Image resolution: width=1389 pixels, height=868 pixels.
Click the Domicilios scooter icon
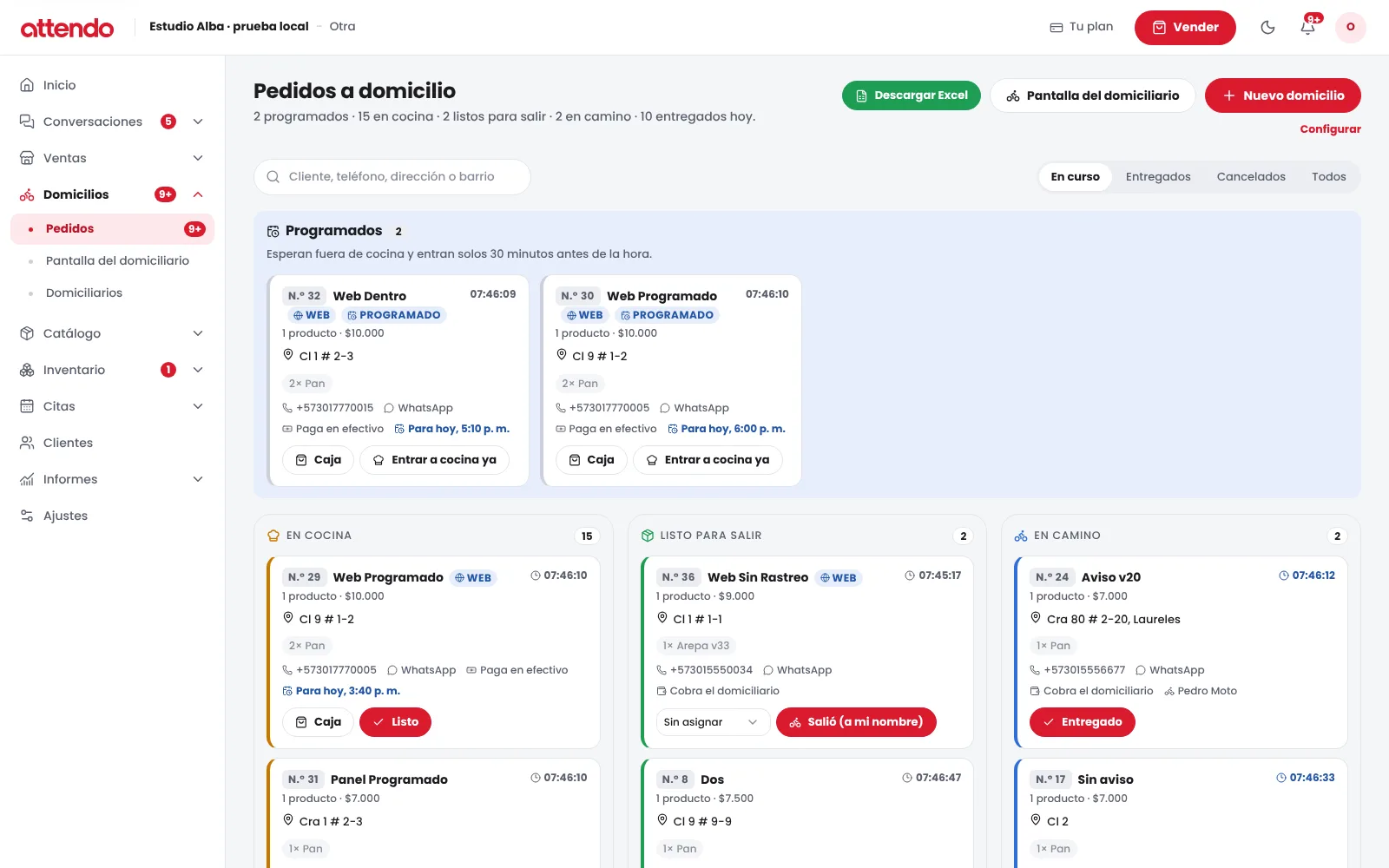(27, 194)
